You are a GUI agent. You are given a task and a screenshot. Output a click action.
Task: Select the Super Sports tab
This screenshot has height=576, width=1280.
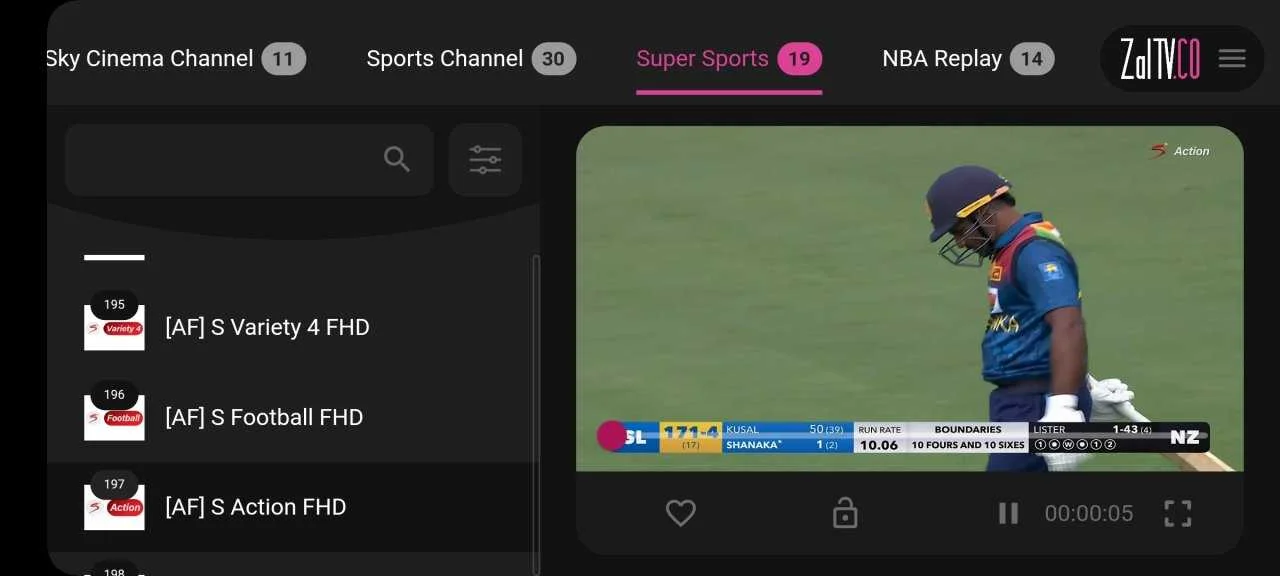click(729, 59)
